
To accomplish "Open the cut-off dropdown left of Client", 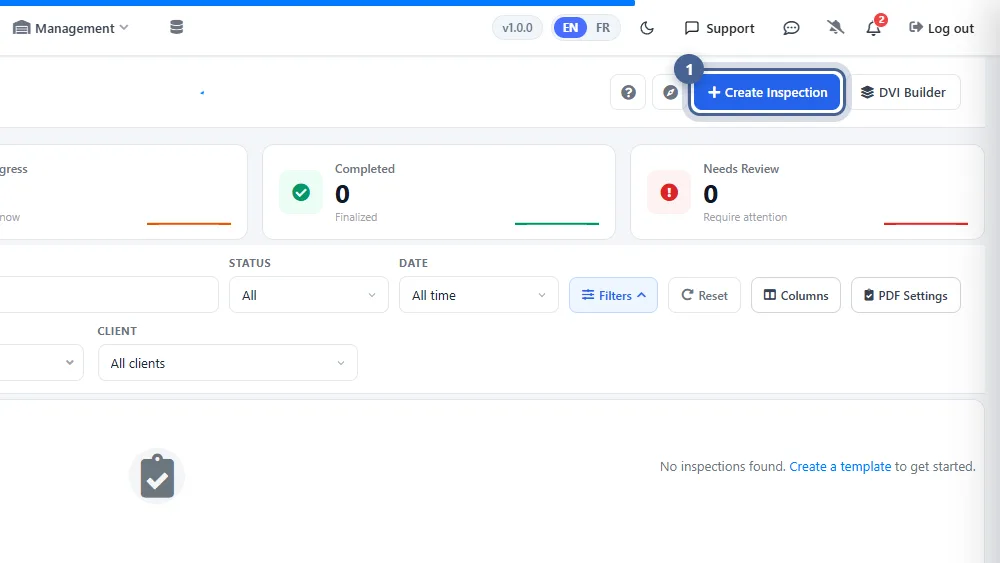I will (41, 363).
